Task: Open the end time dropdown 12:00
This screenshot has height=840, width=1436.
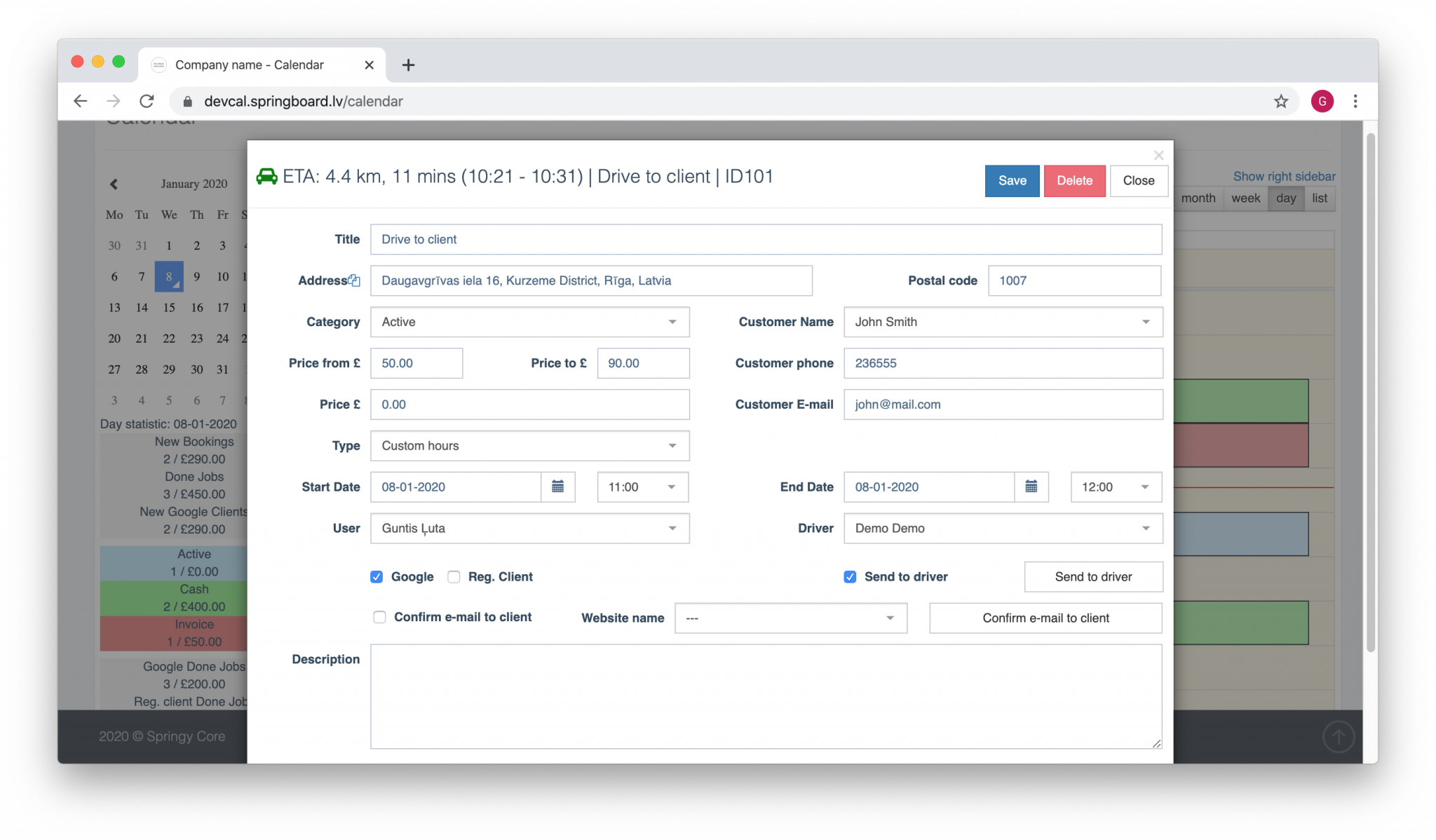Action: 1116,487
